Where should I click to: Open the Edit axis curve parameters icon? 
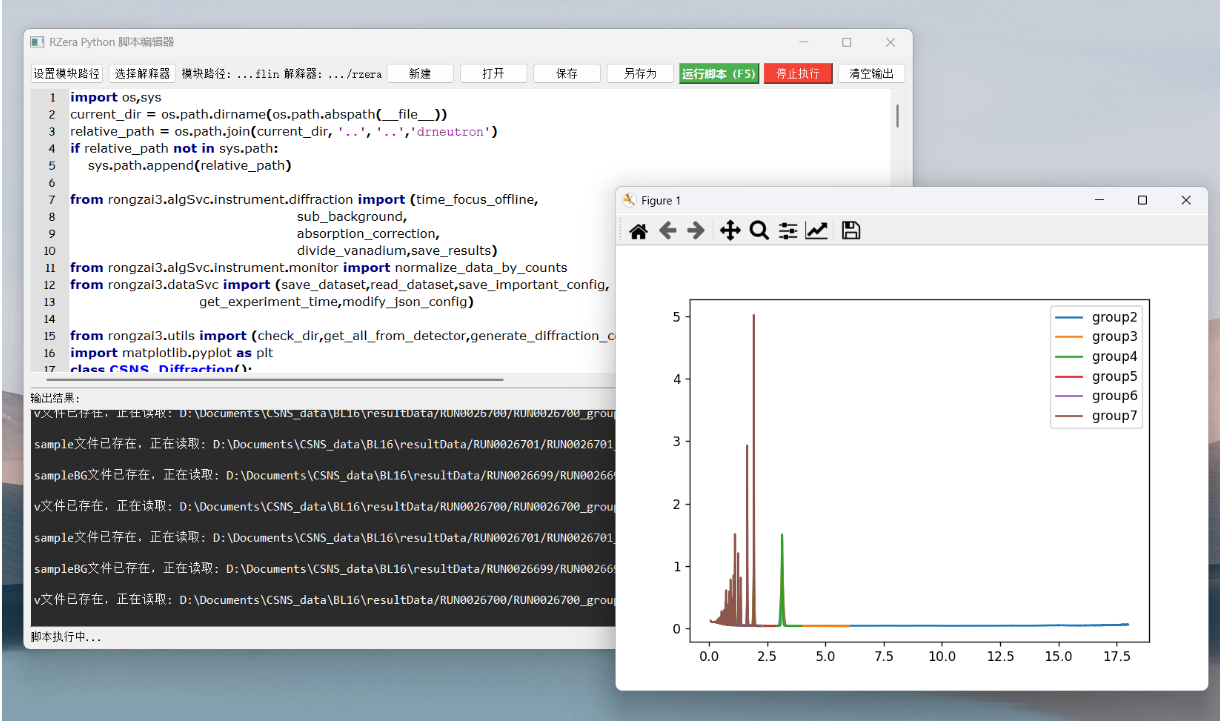[x=817, y=231]
